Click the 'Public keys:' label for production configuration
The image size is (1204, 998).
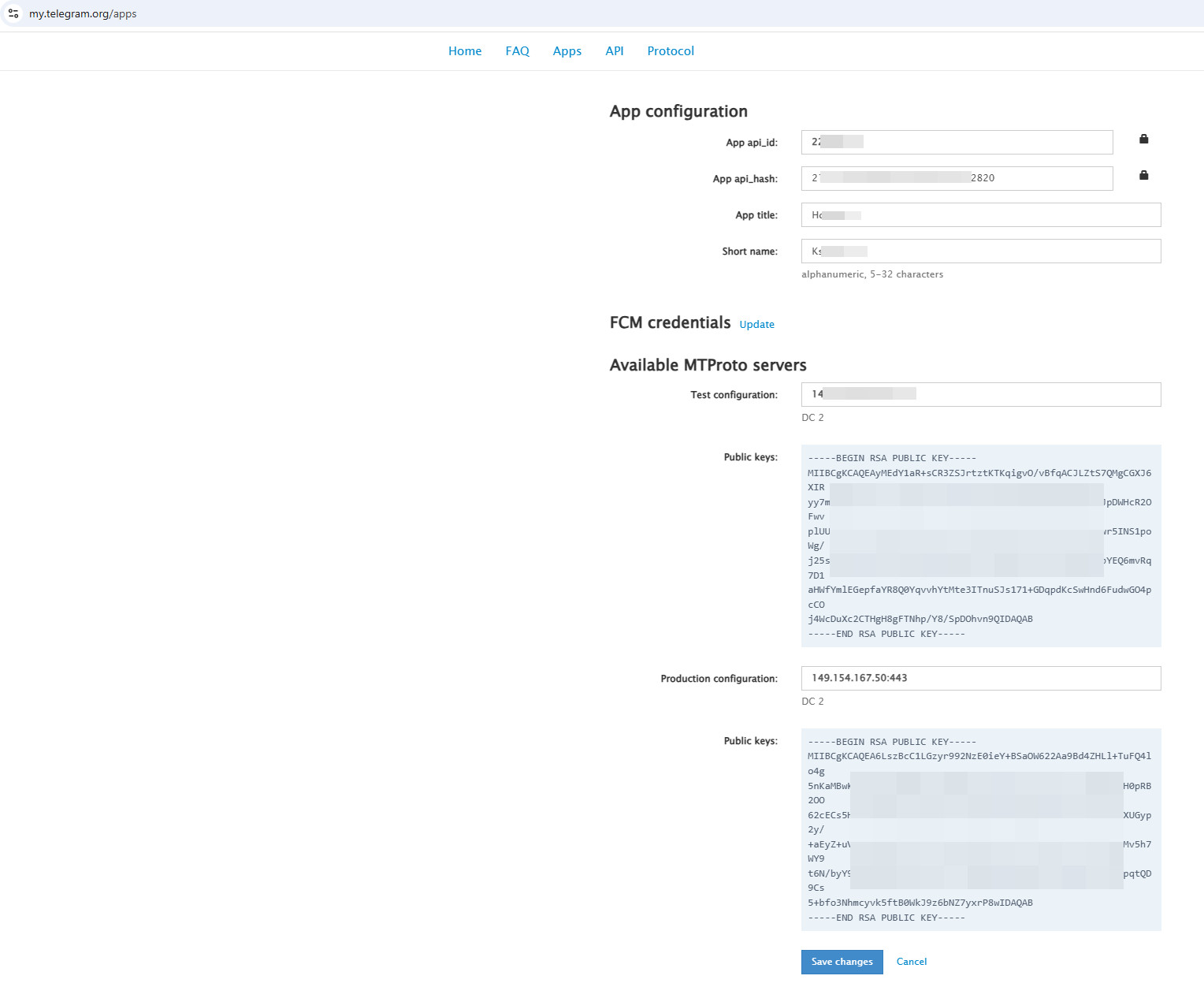(x=751, y=741)
